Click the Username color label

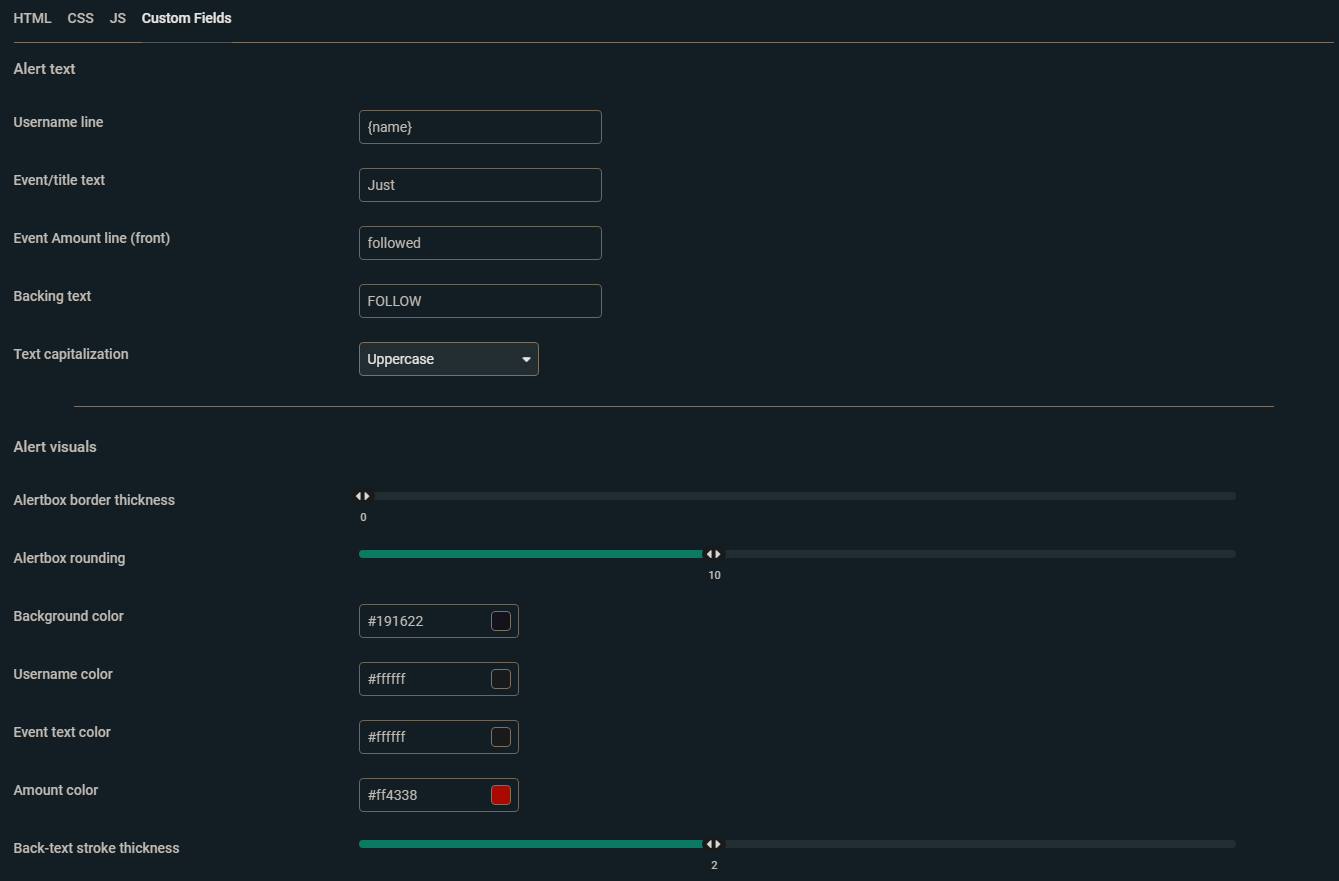(x=63, y=674)
